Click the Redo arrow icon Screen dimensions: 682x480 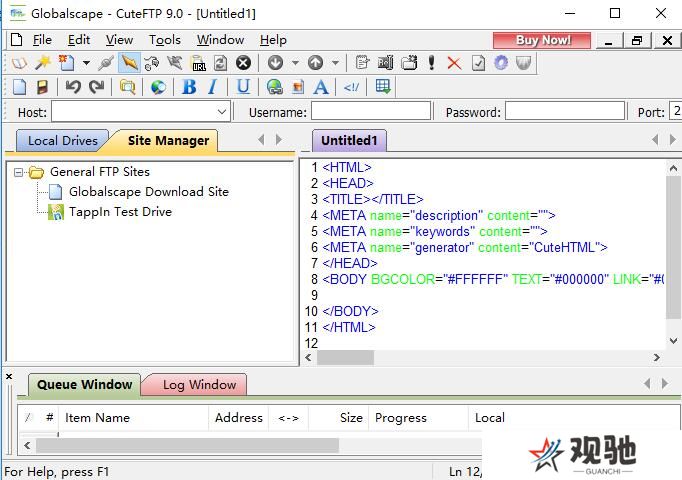(96, 87)
